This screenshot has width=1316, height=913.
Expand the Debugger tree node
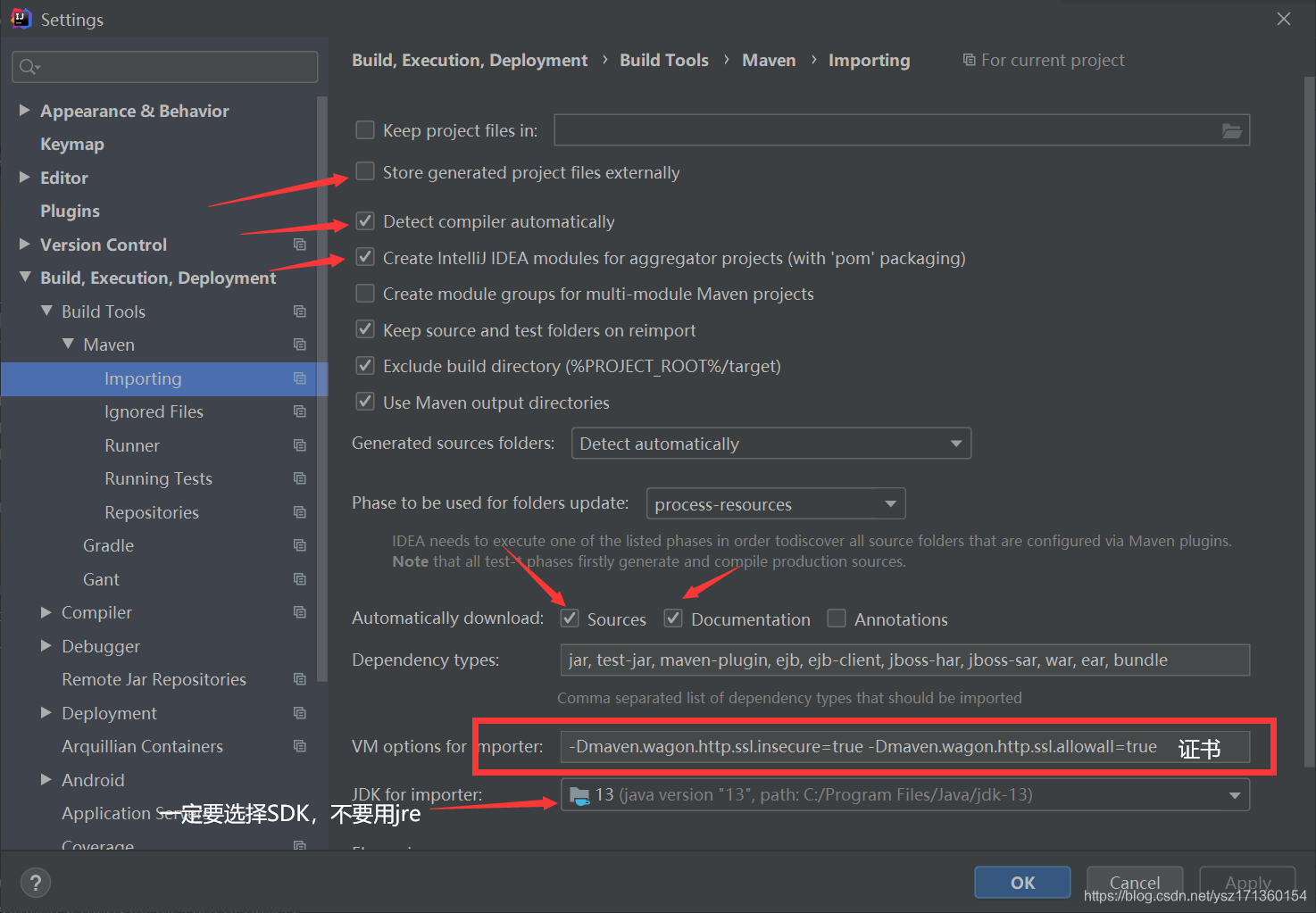pyautogui.click(x=46, y=645)
